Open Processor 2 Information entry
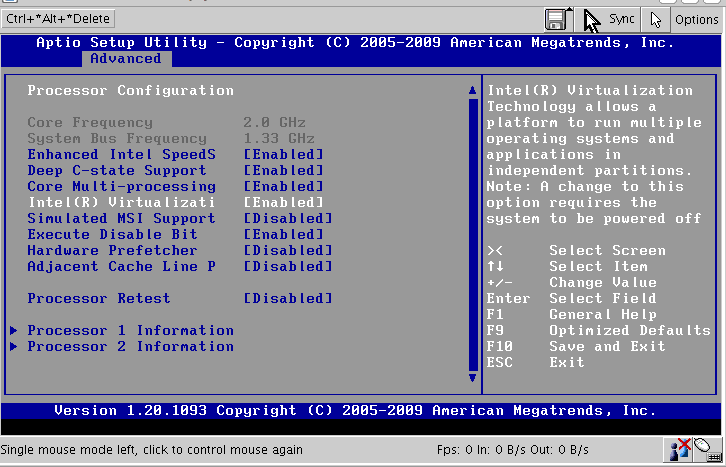The width and height of the screenshot is (726, 467). 131,346
